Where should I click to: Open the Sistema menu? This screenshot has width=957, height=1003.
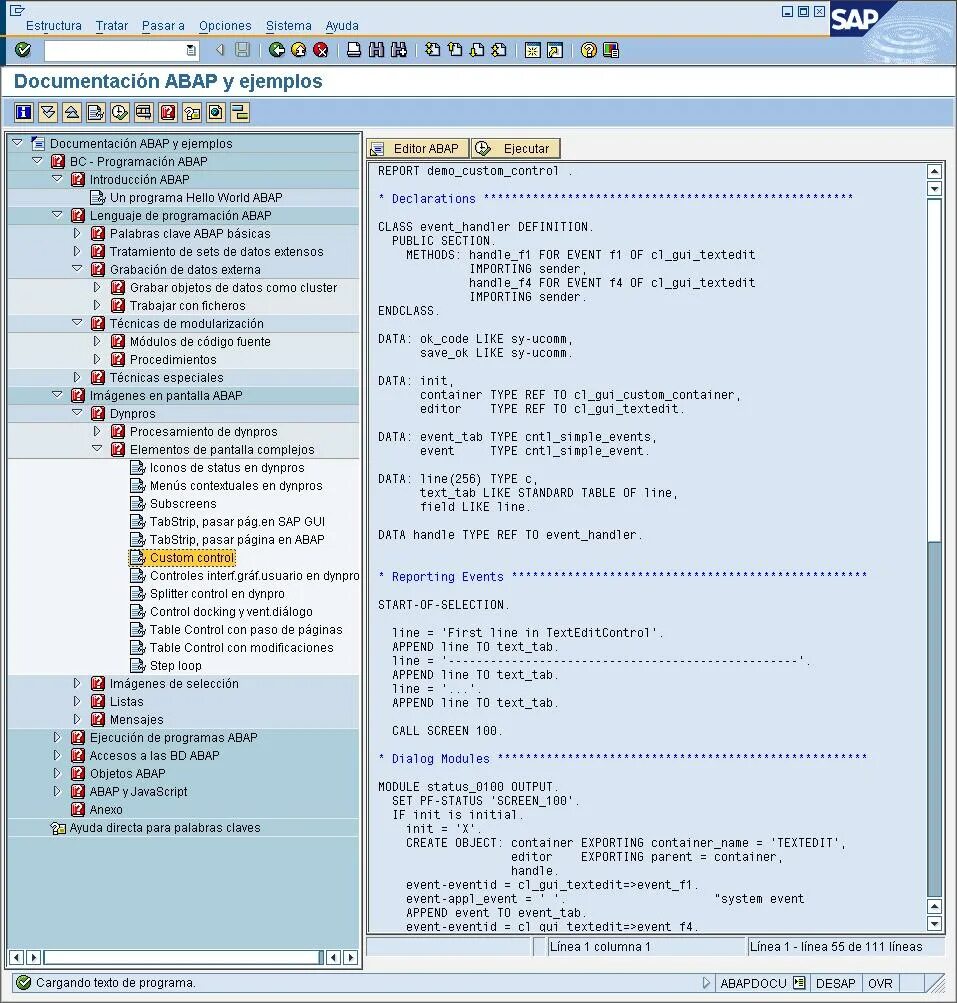(x=289, y=26)
